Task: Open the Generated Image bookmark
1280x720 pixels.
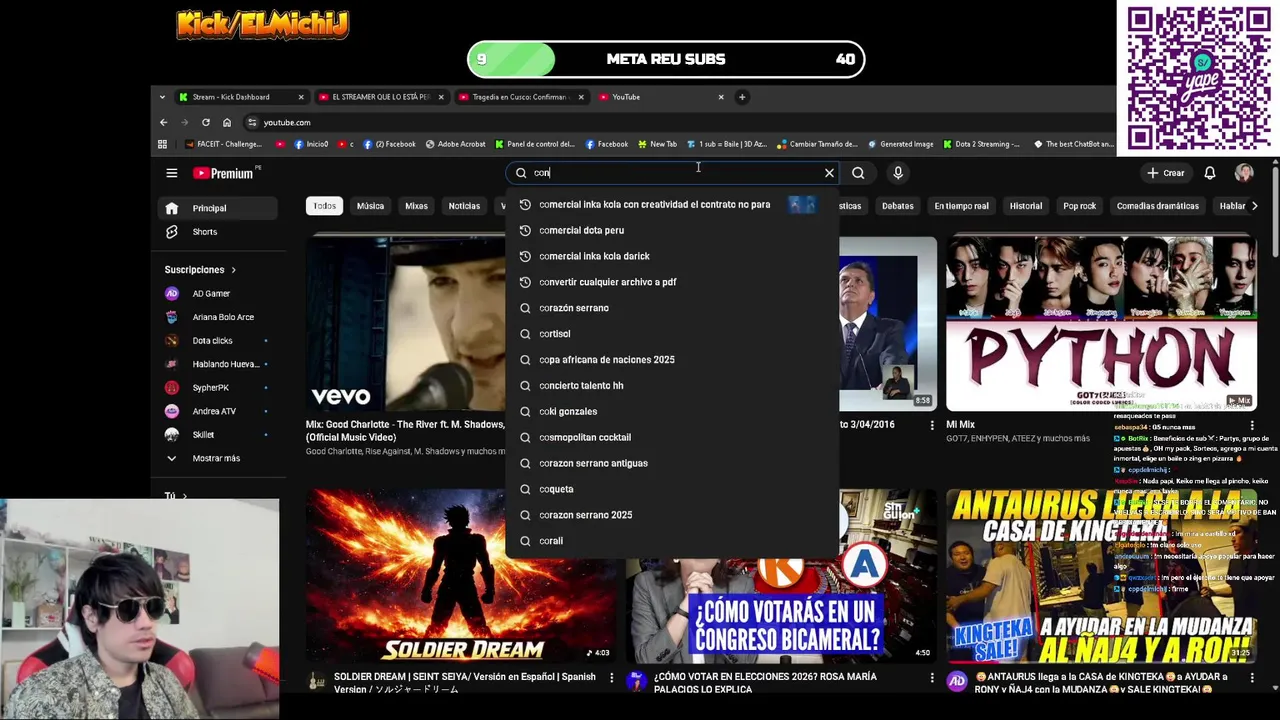Action: click(900, 144)
